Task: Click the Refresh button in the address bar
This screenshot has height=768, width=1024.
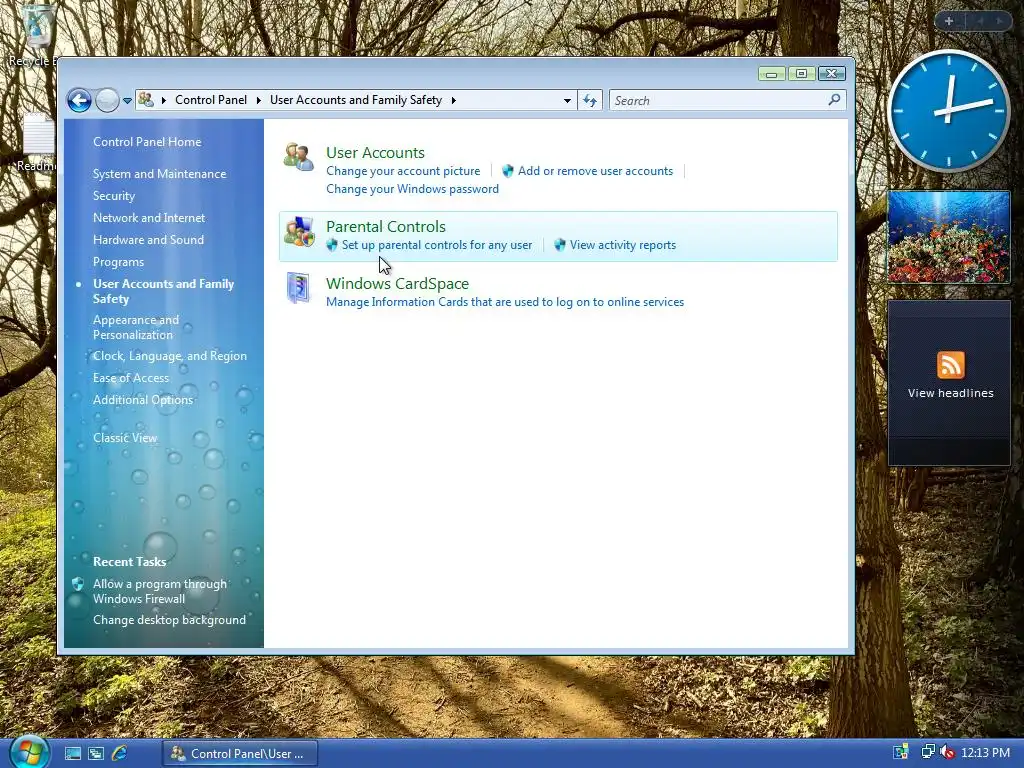Action: 590,101
